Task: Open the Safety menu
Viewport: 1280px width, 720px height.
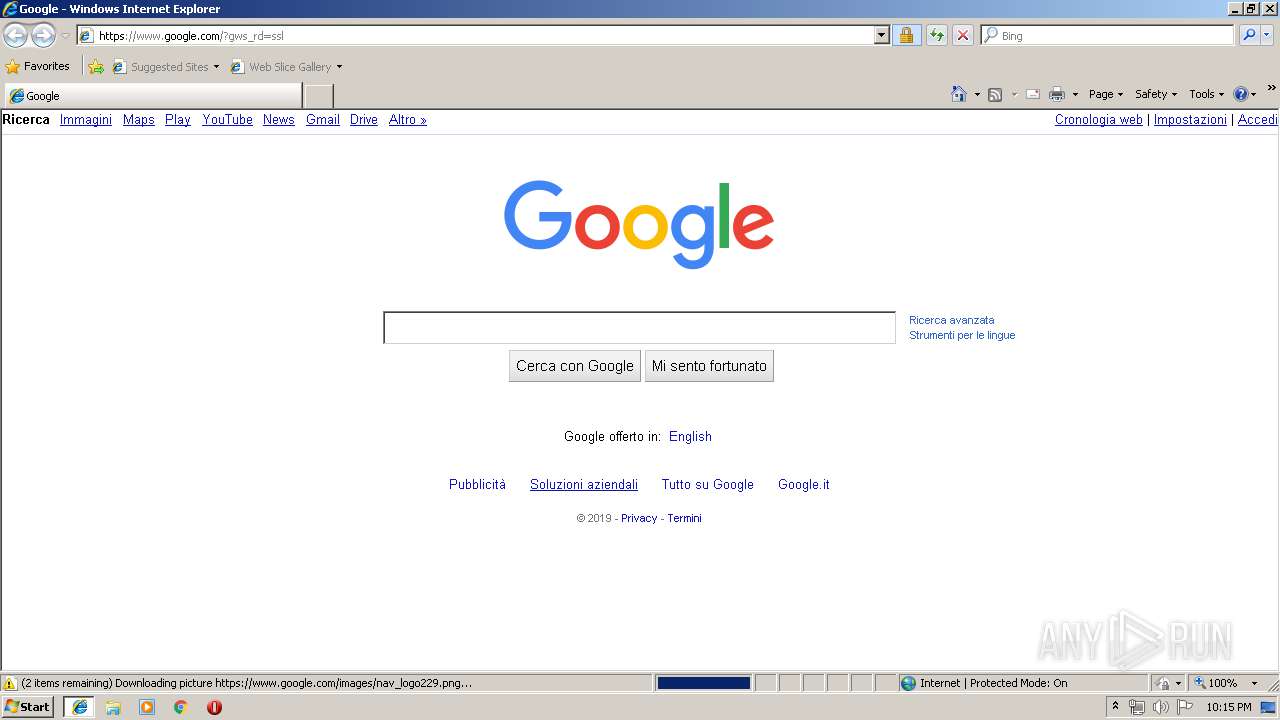Action: click(1155, 94)
